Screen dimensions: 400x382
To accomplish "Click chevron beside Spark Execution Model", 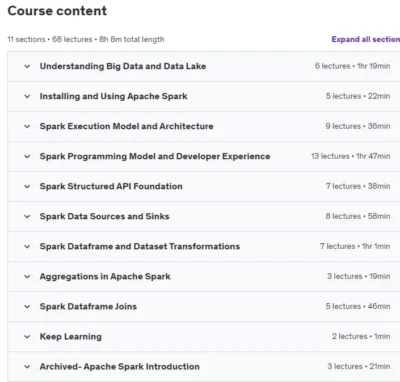I will (x=27, y=126).
